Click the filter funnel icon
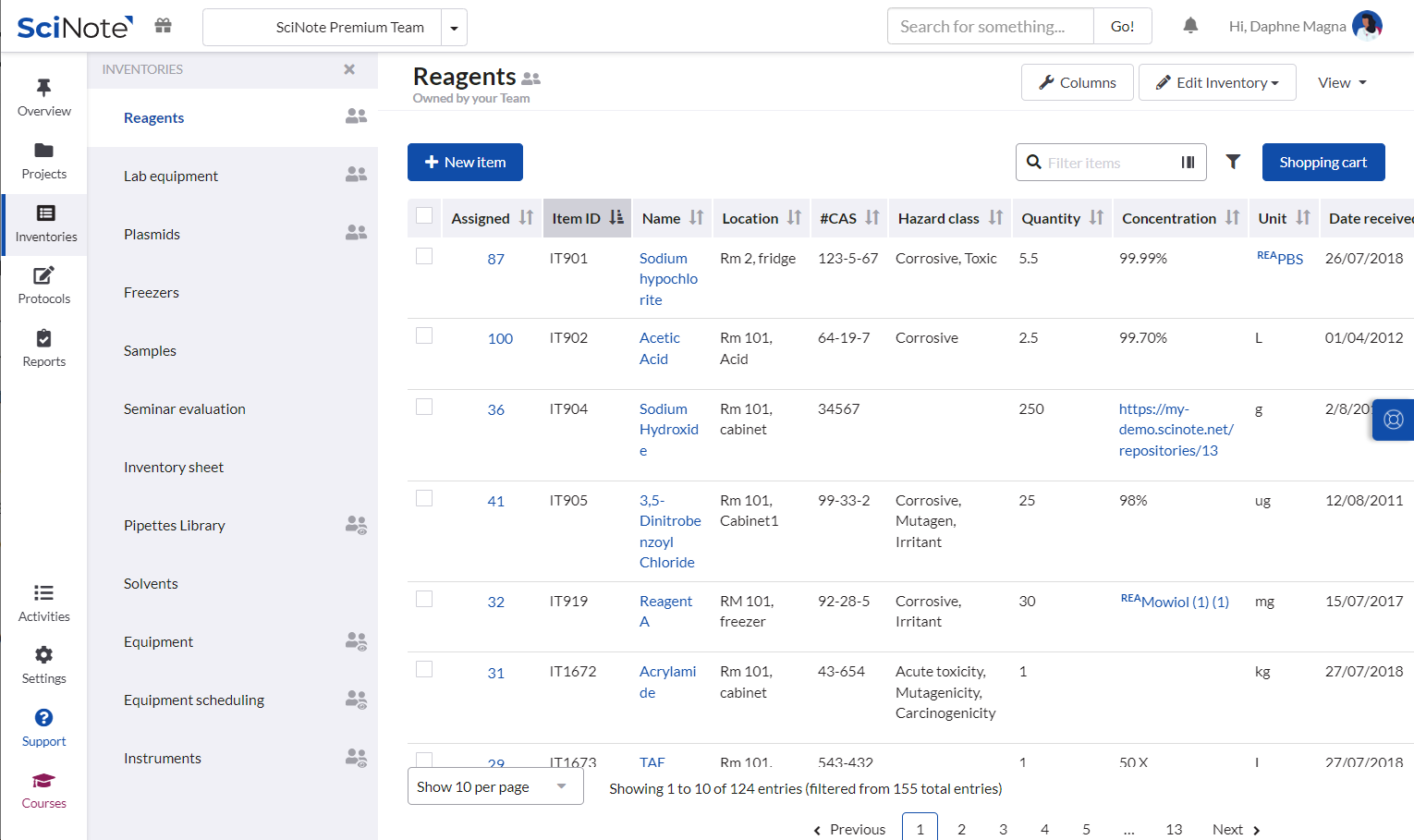1414x840 pixels. coord(1233,162)
